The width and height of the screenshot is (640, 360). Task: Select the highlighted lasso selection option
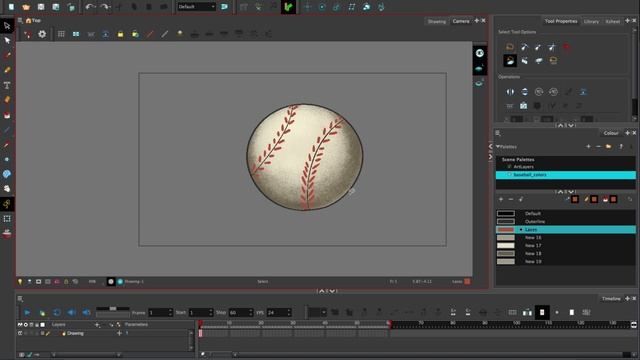coord(510,61)
